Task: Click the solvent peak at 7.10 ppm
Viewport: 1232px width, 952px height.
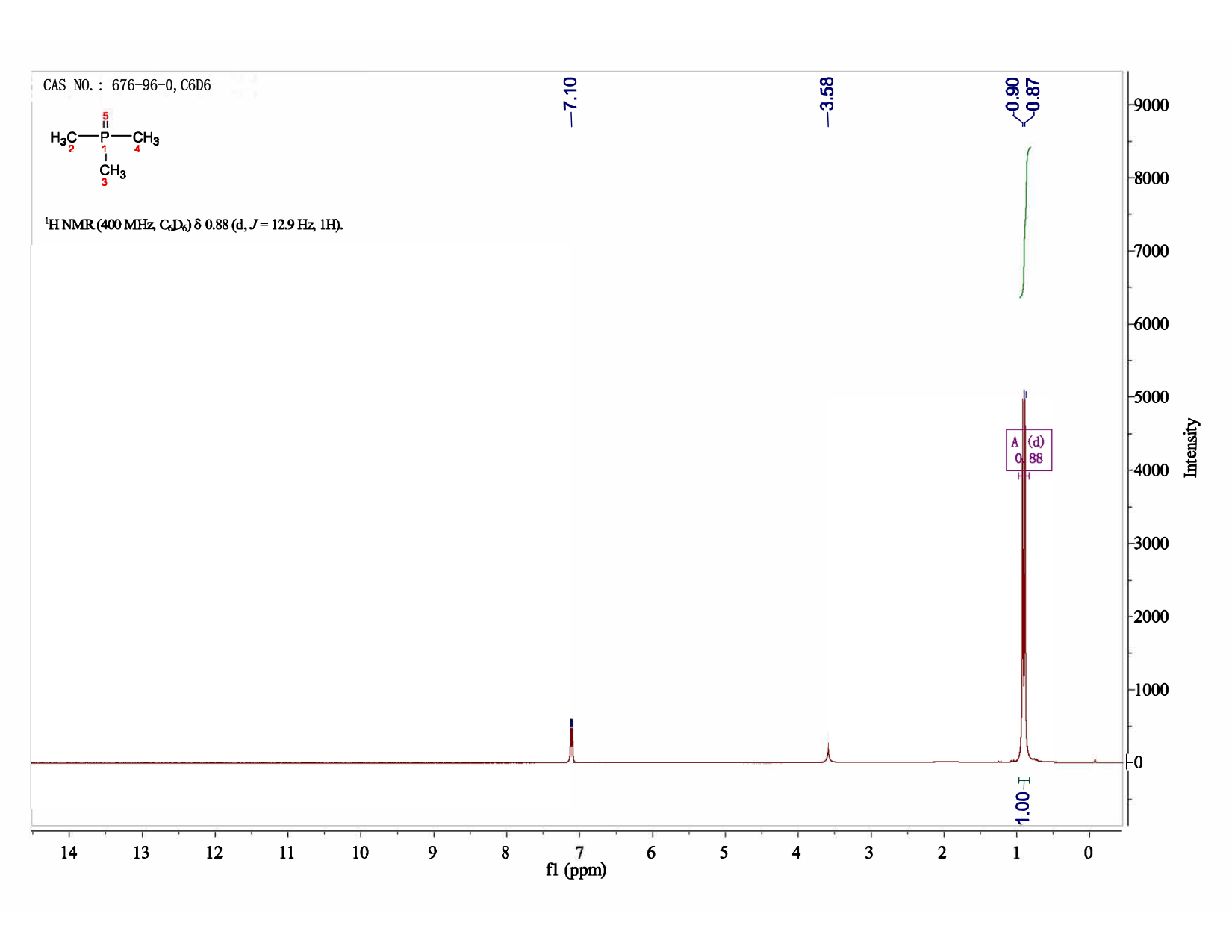Action: click(x=571, y=743)
